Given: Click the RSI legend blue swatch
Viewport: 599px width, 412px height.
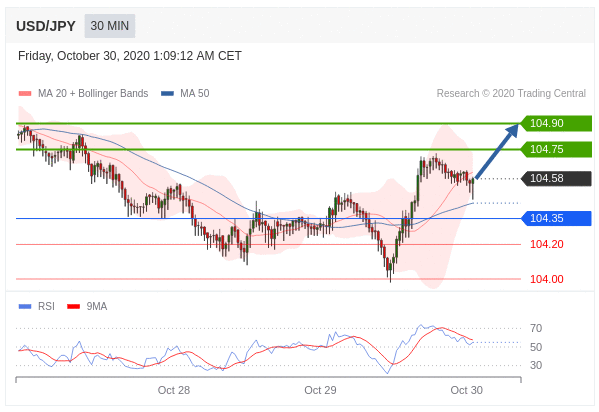Looking at the screenshot, I should coord(25,307).
